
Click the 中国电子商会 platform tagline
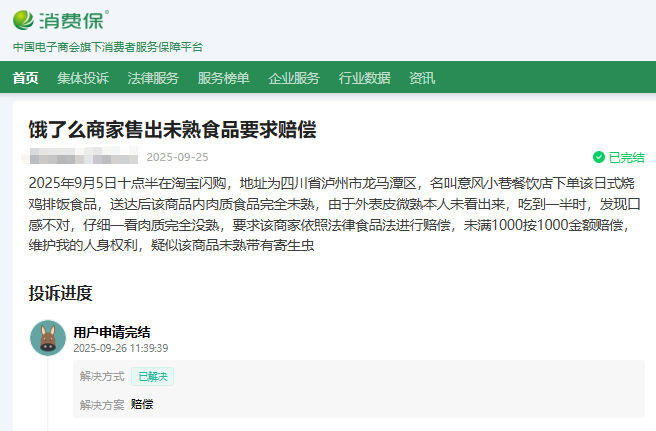click(107, 47)
